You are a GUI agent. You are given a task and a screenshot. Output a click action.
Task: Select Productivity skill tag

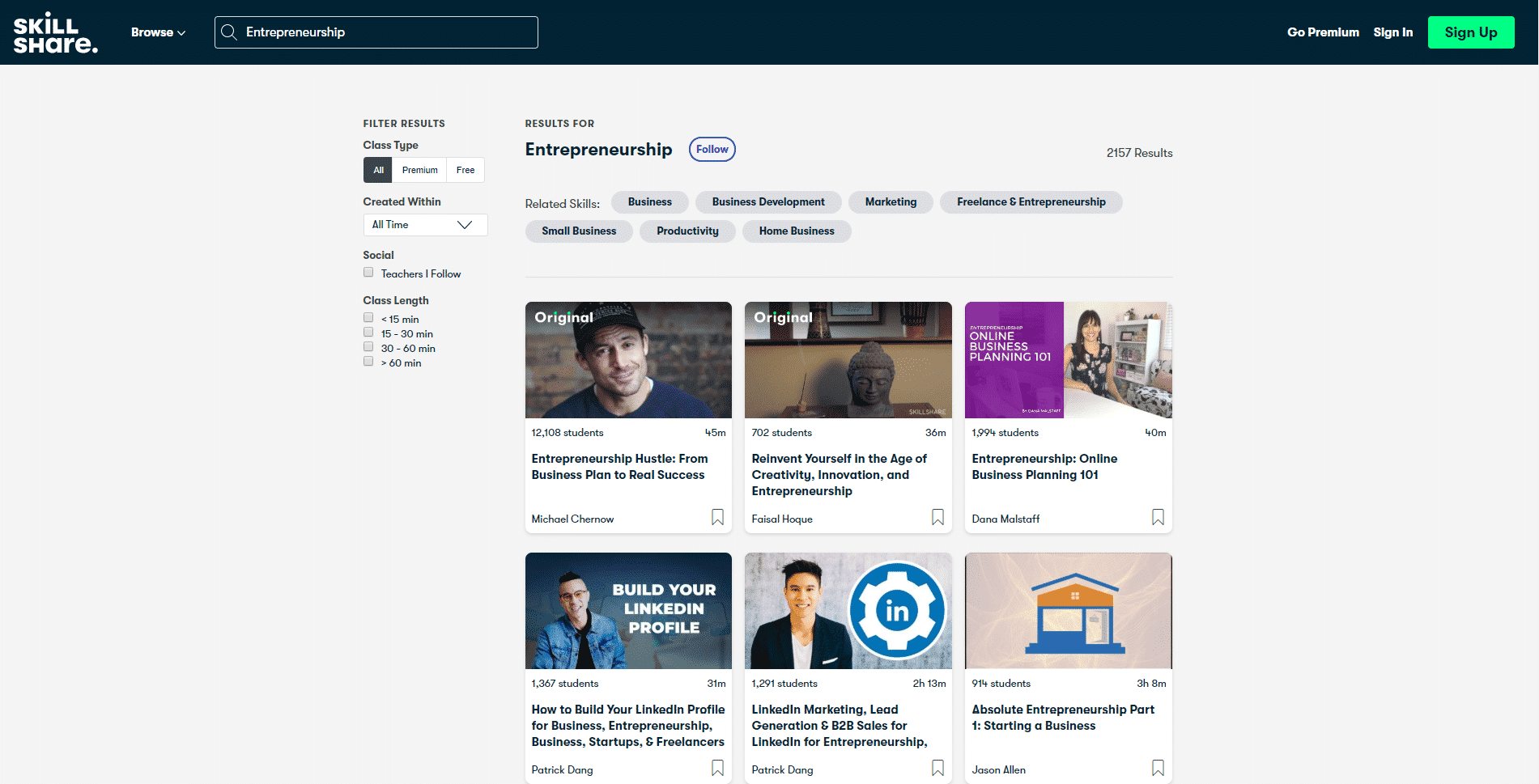click(x=687, y=231)
